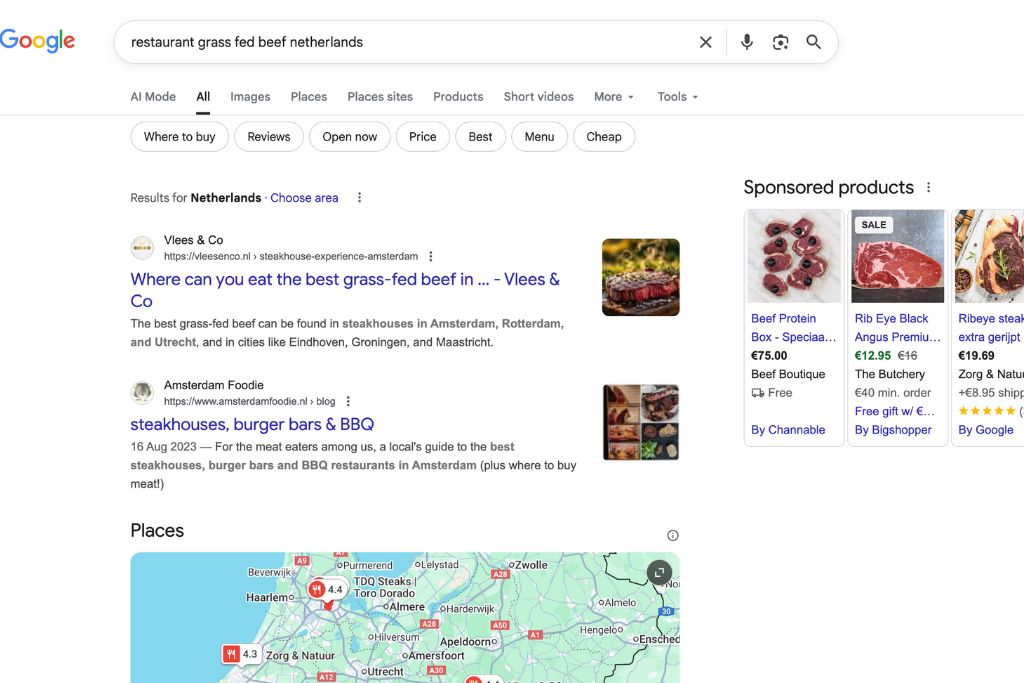Click the Vlees & Co steak thumbnail

641,278
